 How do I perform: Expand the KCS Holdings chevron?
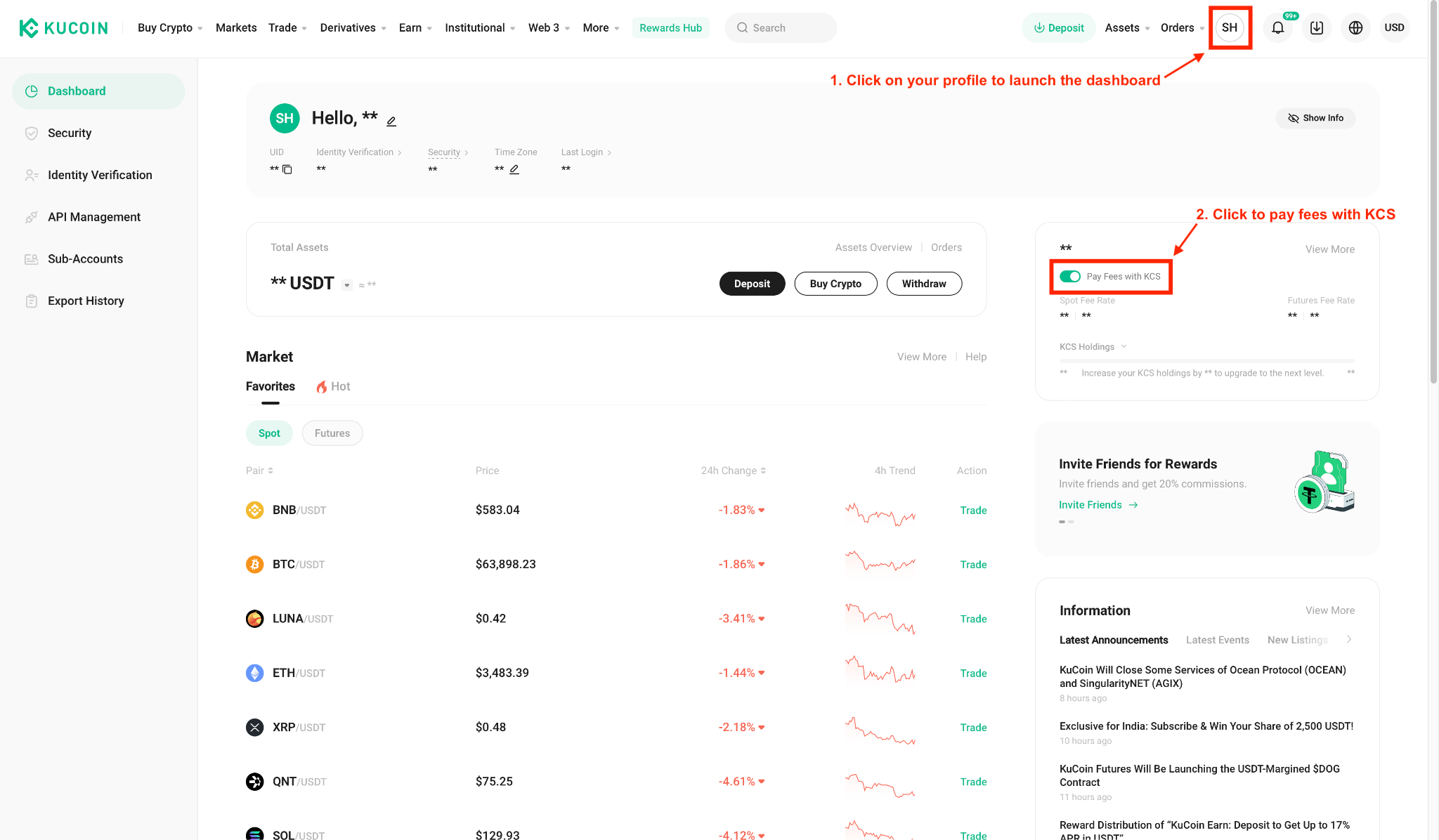tap(1124, 346)
